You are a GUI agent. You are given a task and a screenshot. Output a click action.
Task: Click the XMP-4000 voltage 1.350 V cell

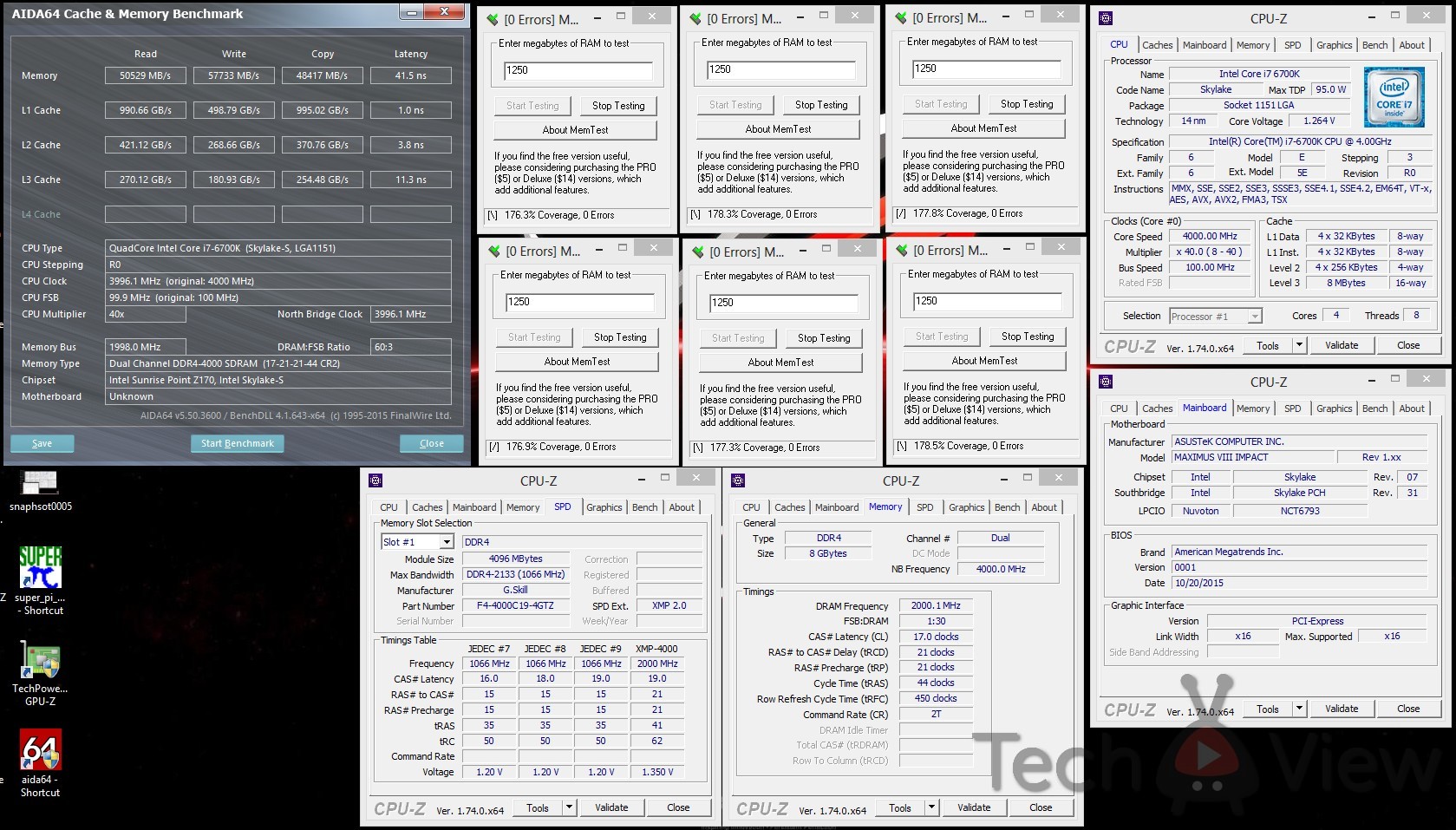[658, 772]
